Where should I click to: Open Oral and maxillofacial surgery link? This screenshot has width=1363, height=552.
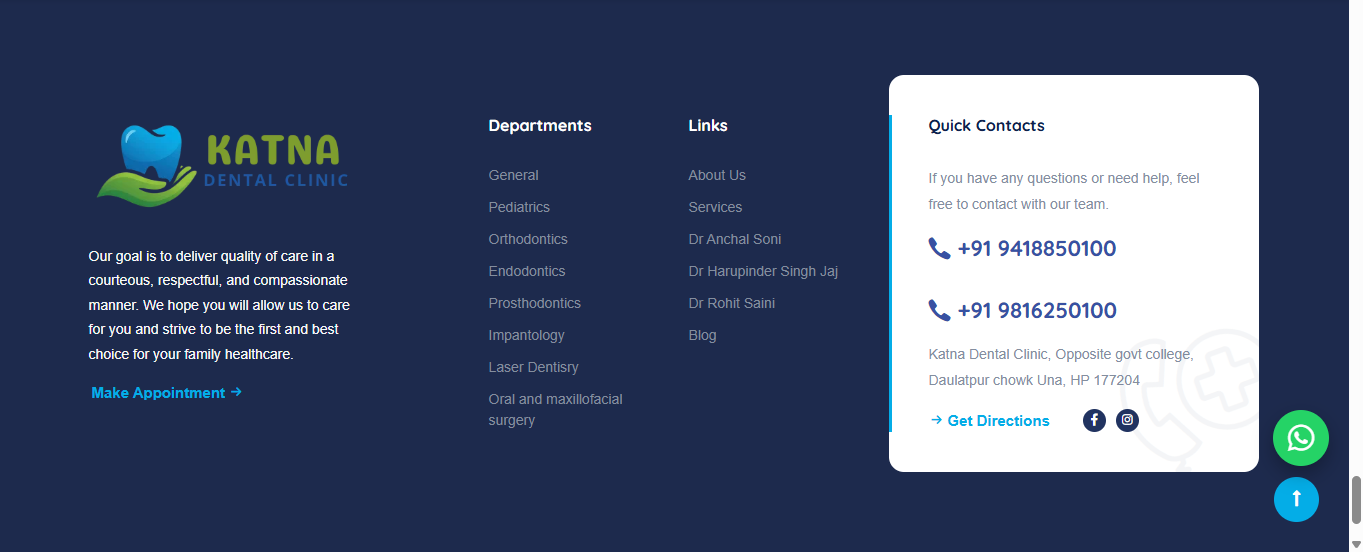pos(555,410)
